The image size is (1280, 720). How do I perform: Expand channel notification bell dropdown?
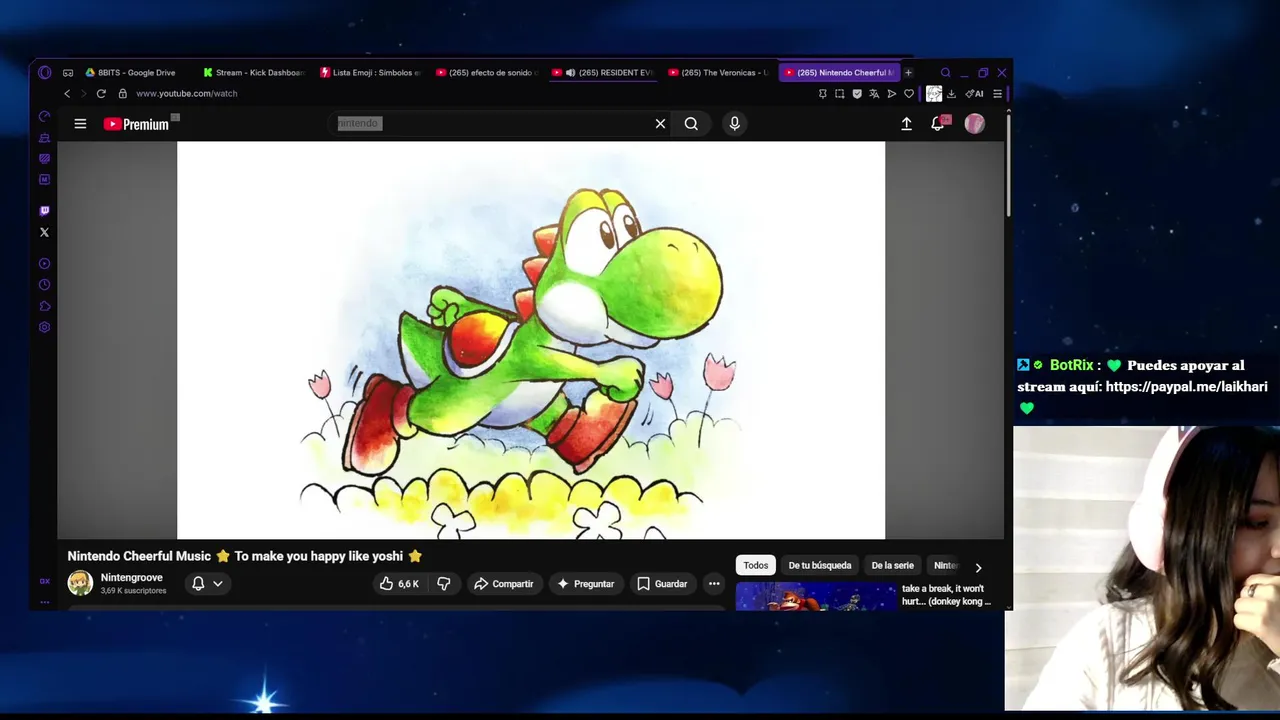click(x=207, y=584)
